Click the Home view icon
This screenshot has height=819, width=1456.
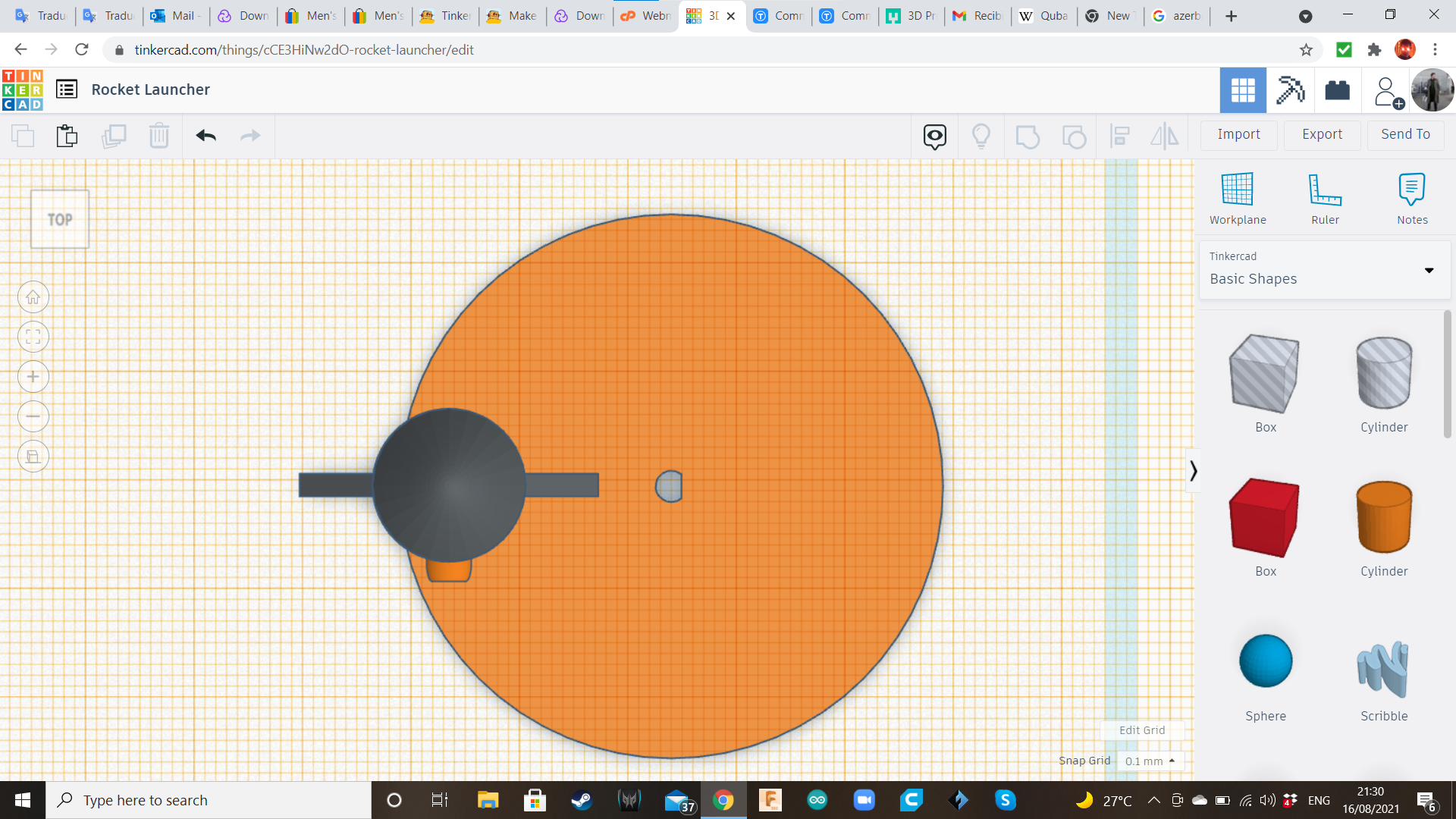[33, 297]
